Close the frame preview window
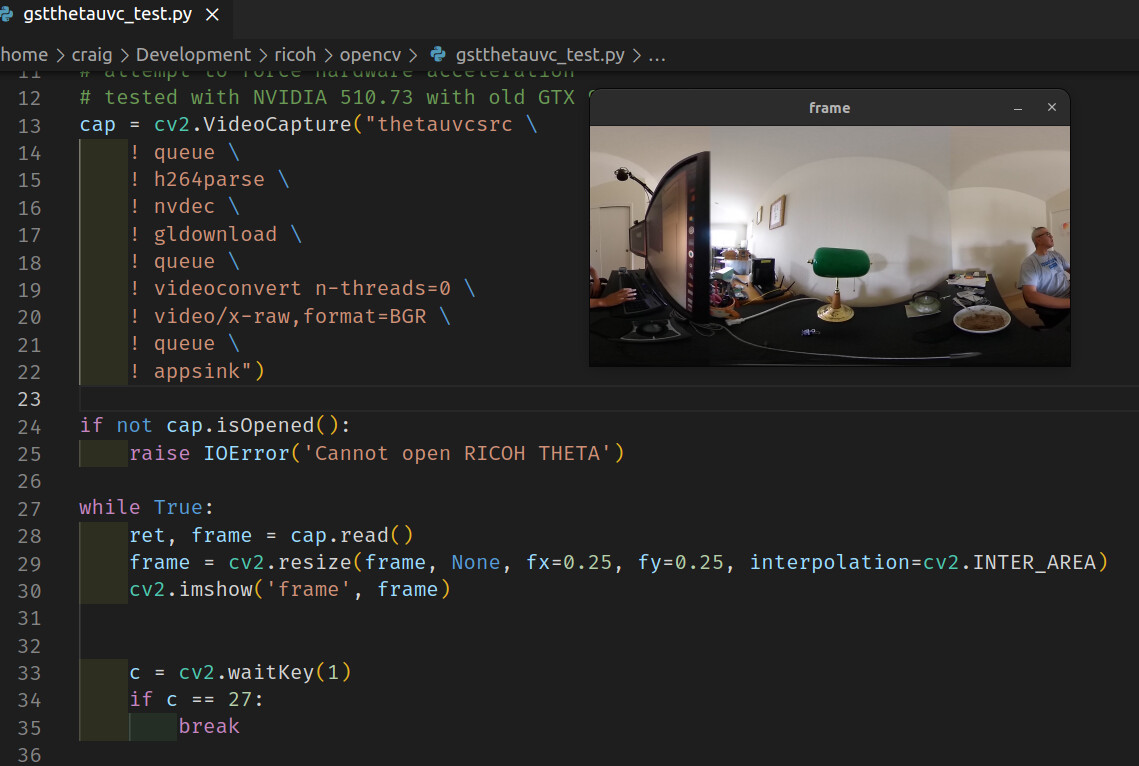 pyautogui.click(x=1051, y=108)
